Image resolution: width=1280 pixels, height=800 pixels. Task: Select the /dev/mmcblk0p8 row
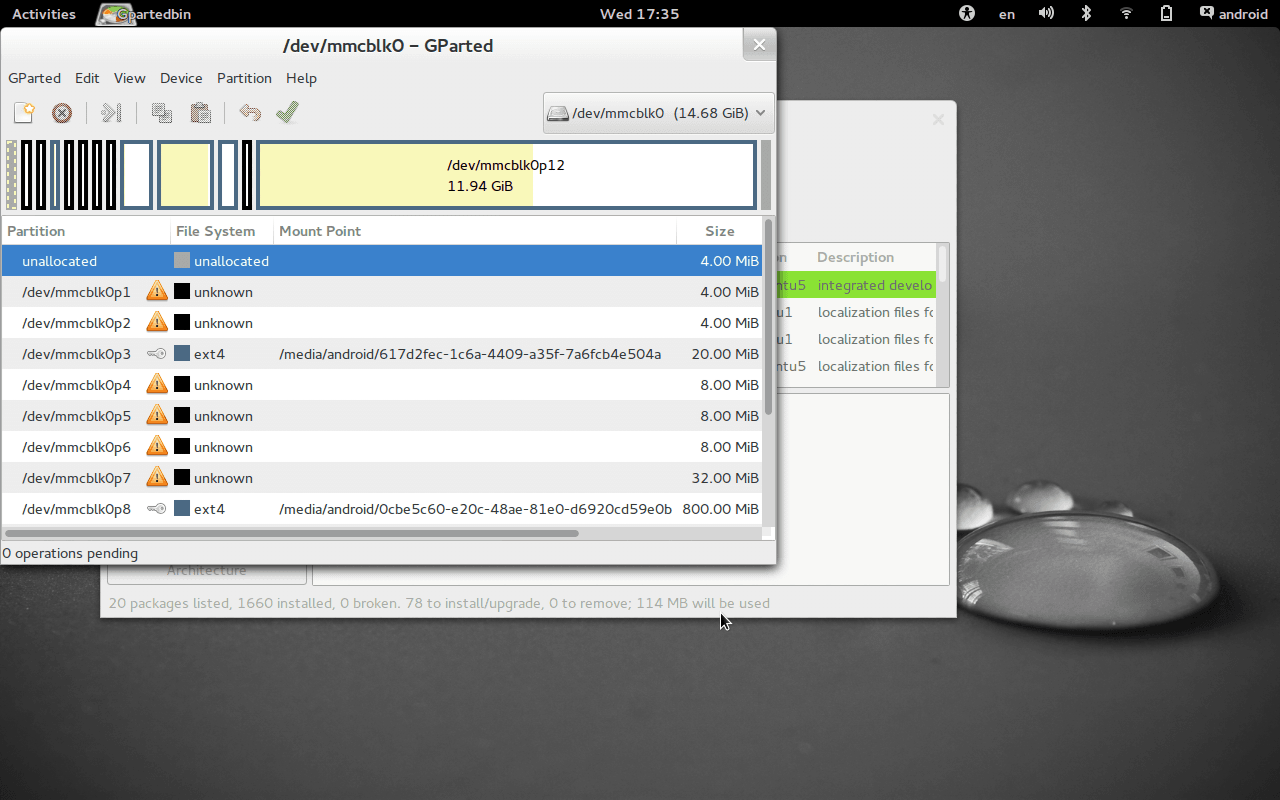click(x=382, y=509)
